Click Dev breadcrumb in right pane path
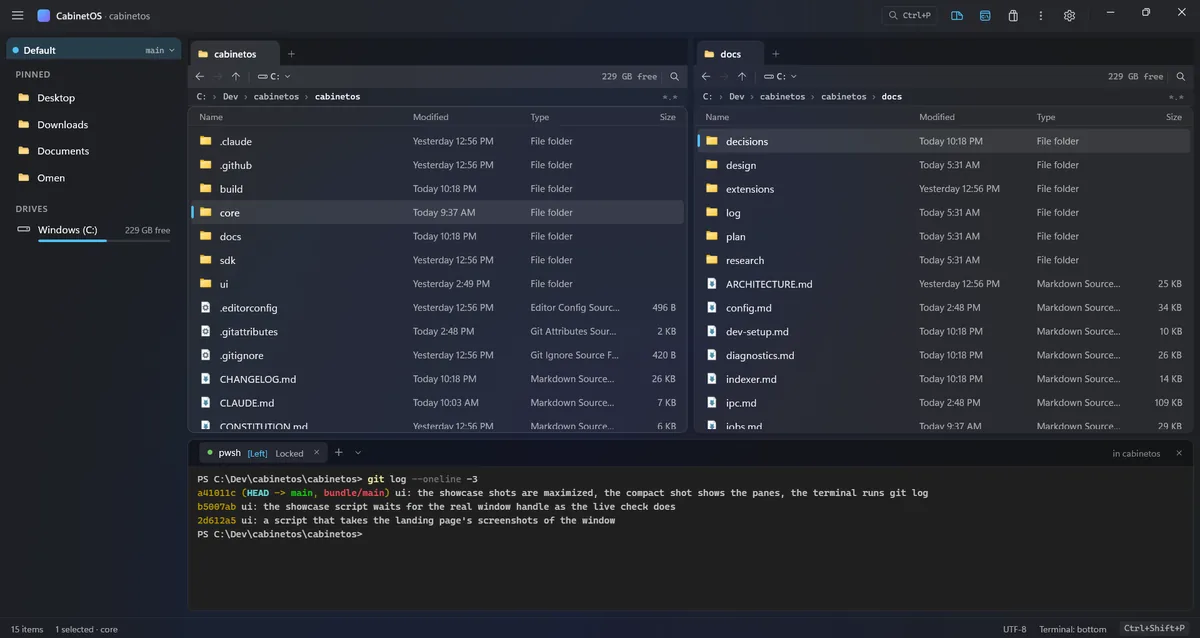1200x638 pixels. click(x=737, y=97)
